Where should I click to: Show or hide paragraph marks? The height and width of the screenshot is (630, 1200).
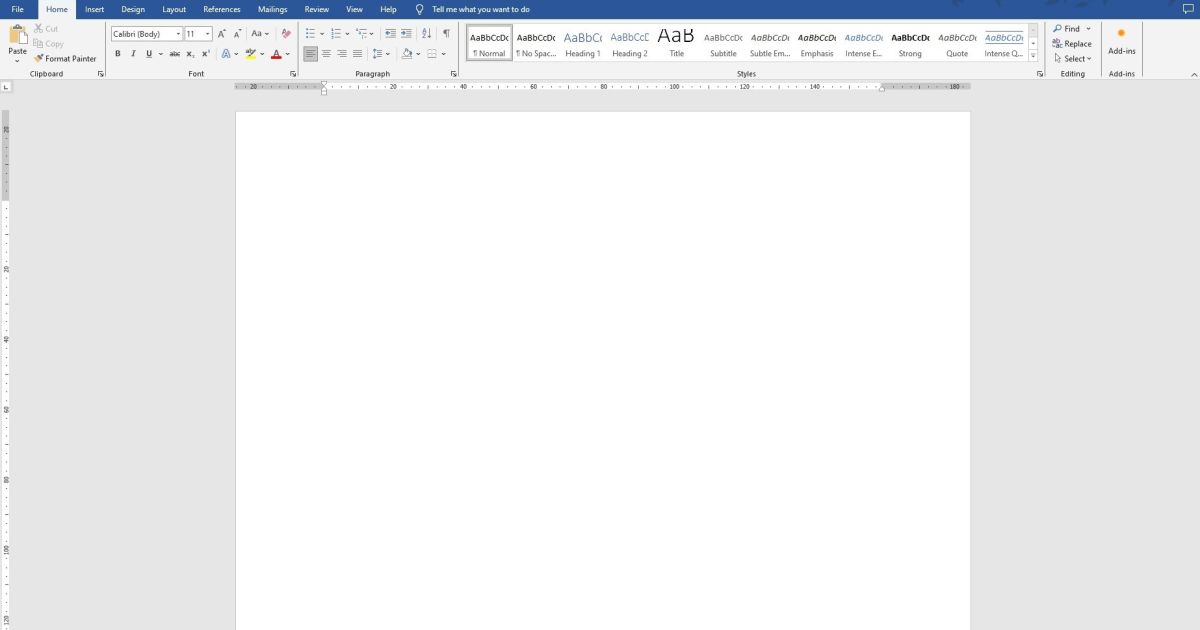tap(446, 34)
